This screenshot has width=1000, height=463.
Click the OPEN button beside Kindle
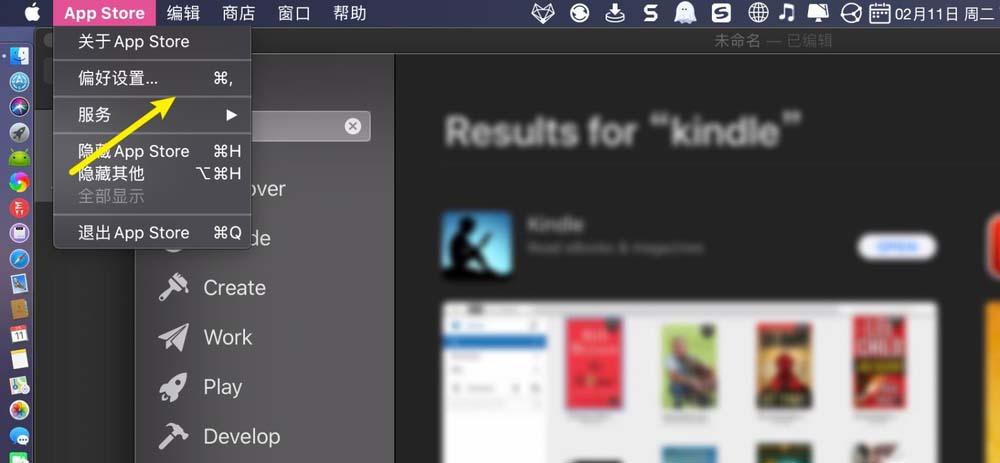click(x=897, y=247)
